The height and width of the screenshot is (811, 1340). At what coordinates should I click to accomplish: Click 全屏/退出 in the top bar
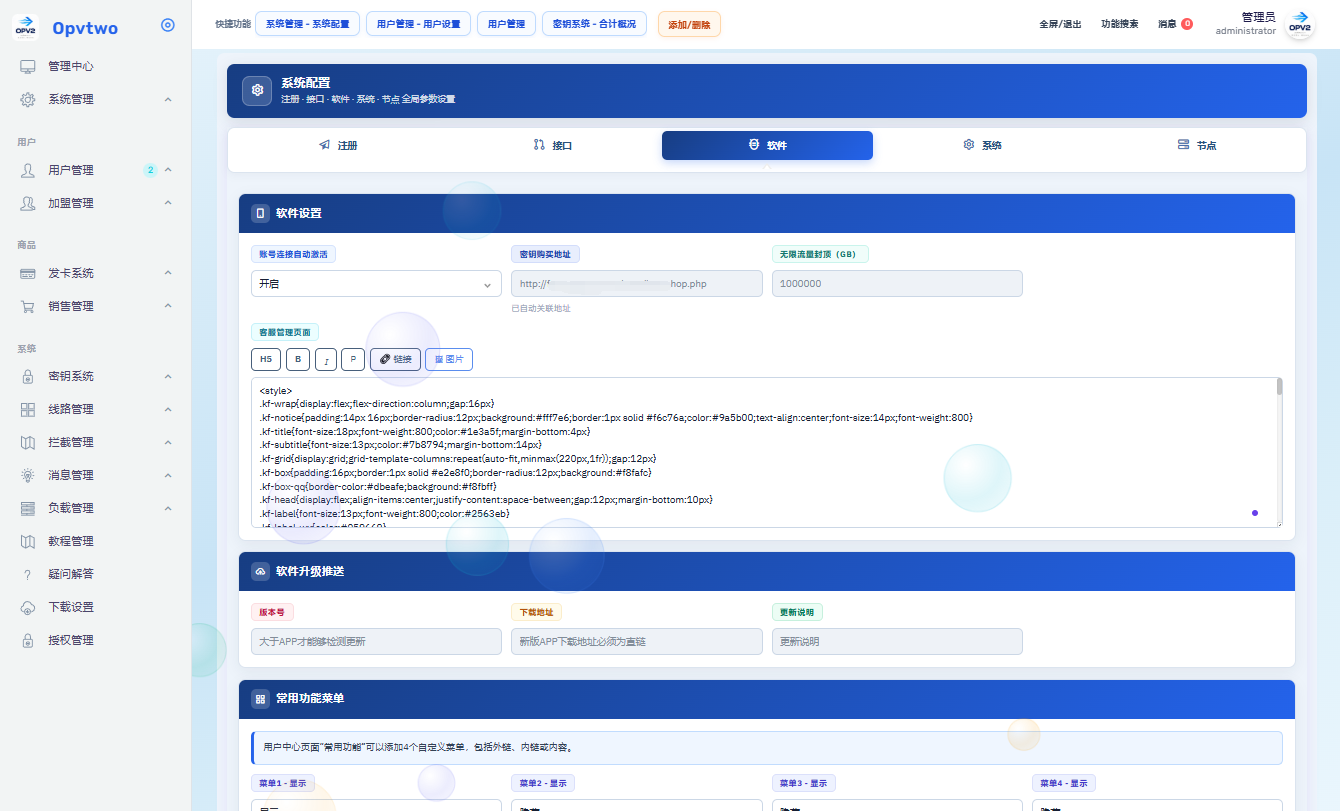(x=1060, y=24)
